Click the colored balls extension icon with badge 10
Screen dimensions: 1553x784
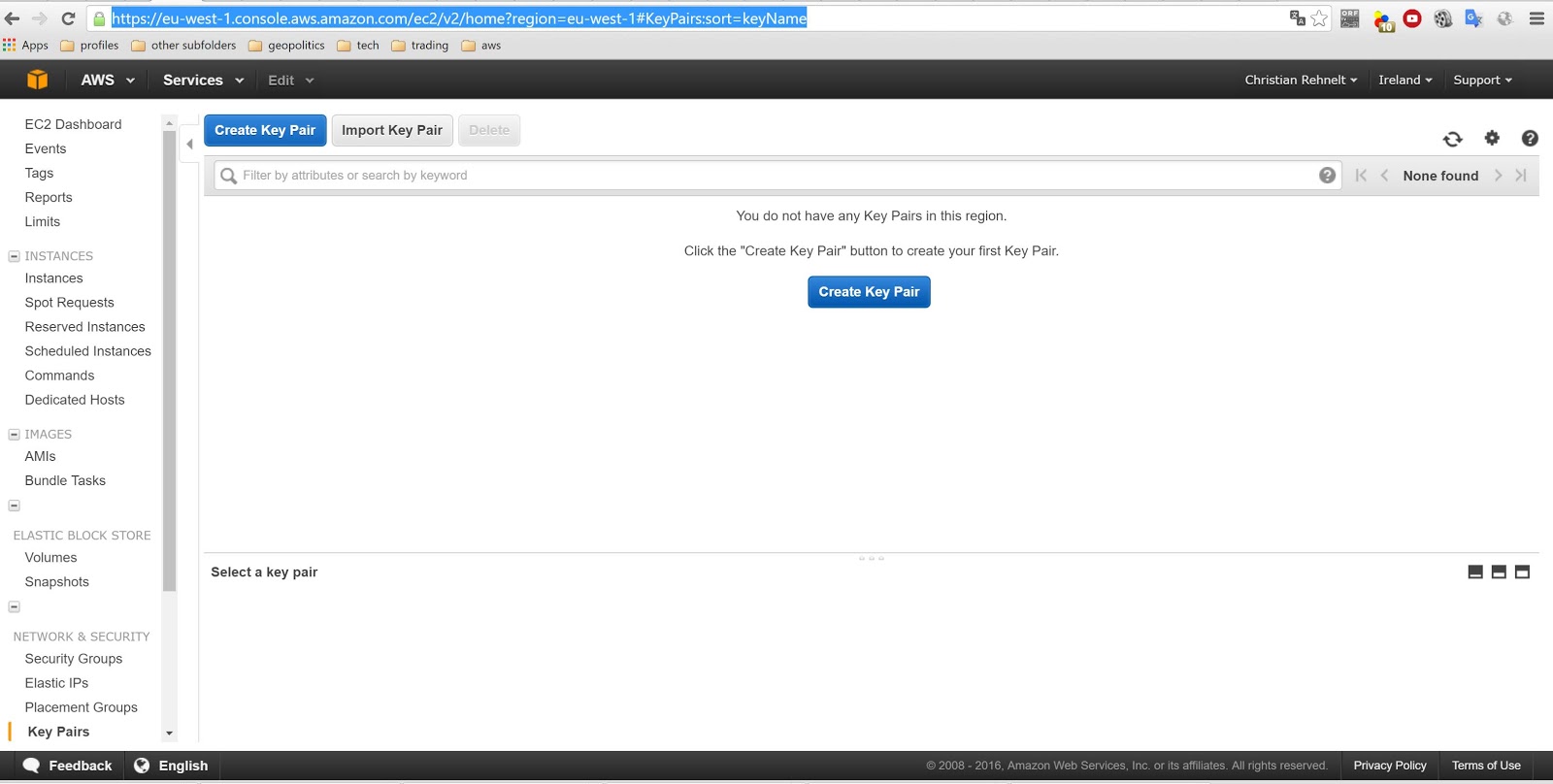(1383, 20)
